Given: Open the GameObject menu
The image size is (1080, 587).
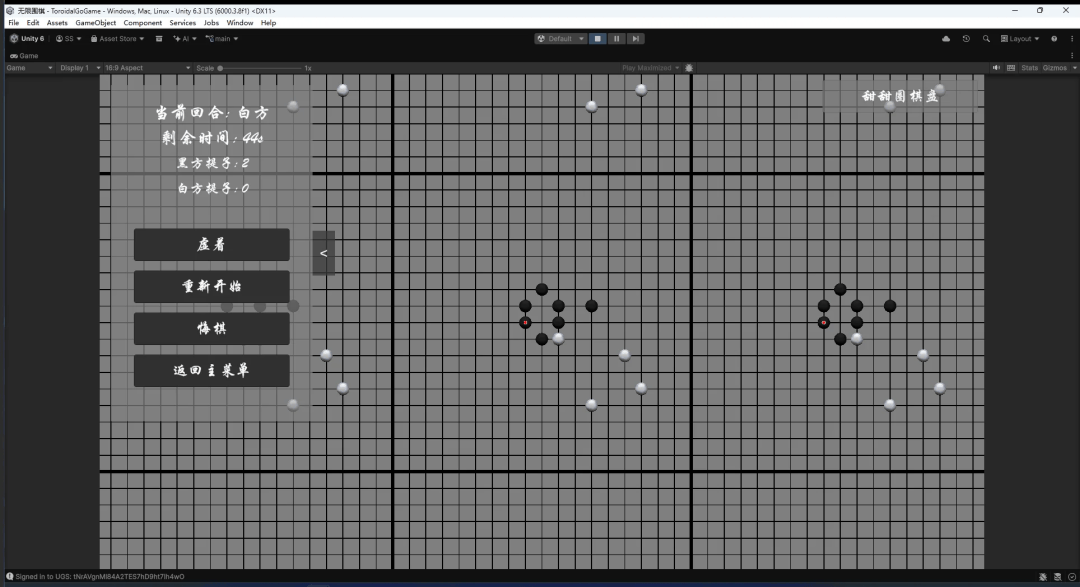Looking at the screenshot, I should click(x=95, y=22).
